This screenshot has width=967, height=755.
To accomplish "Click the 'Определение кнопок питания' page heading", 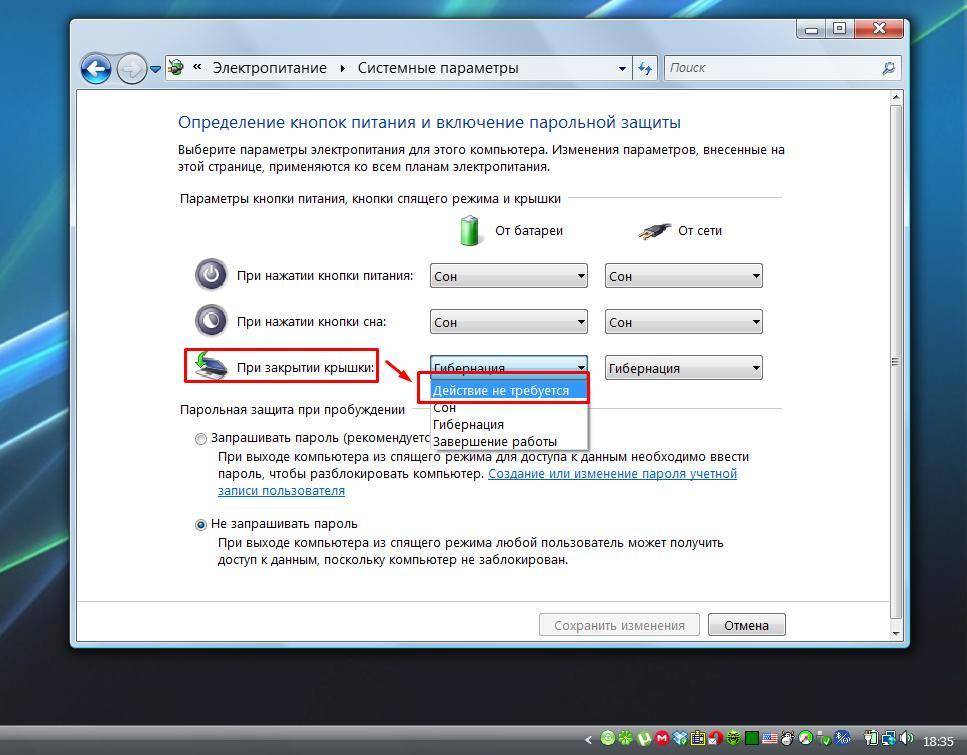I will [429, 122].
